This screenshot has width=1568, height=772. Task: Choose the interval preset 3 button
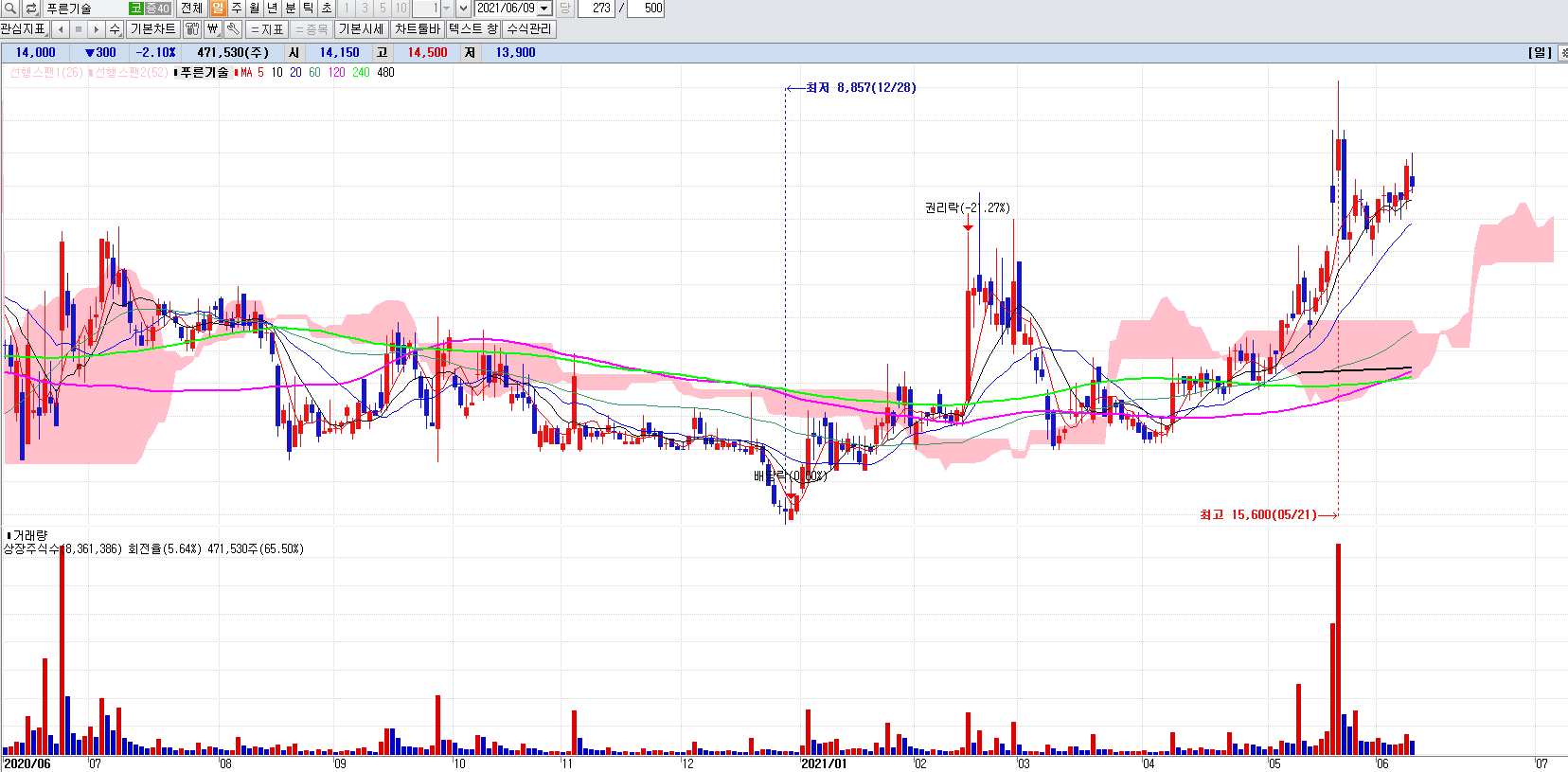tap(365, 9)
